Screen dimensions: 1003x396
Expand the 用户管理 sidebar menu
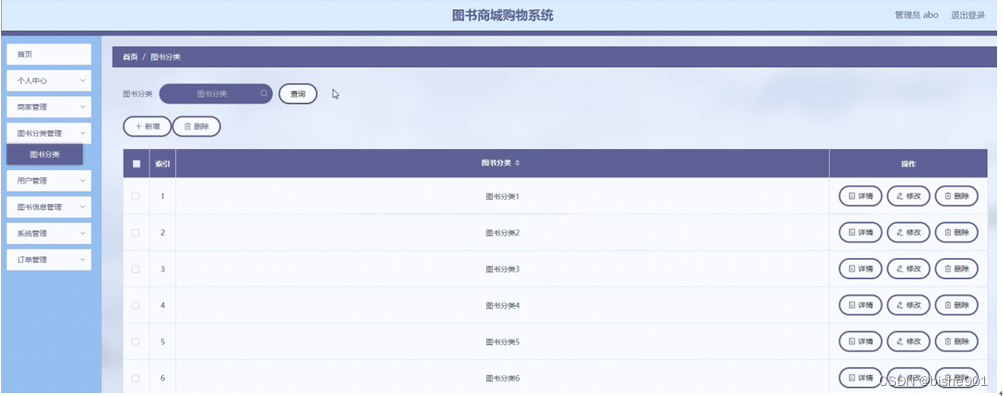49,180
